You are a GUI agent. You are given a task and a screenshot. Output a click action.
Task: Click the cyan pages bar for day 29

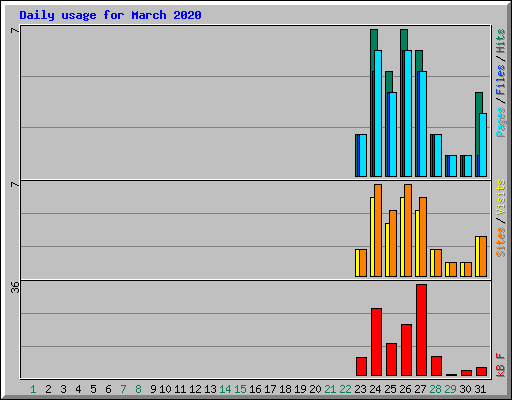(x=453, y=166)
